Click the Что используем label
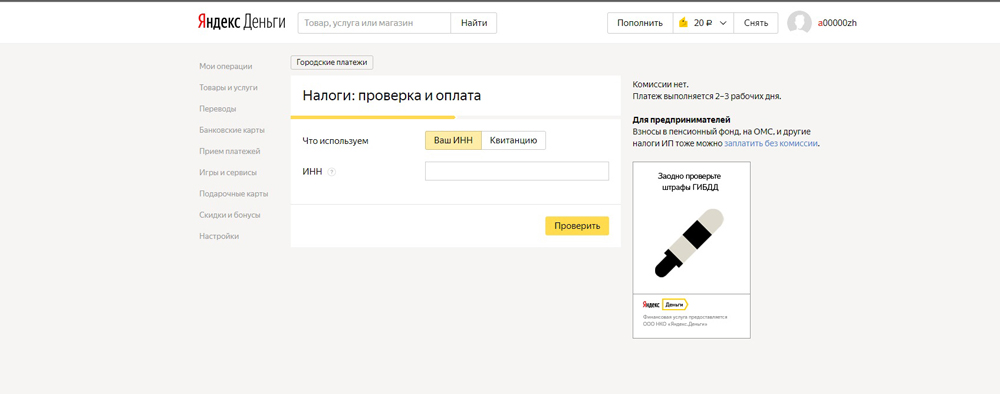Screen dimensions: 1000x394 tap(335, 140)
